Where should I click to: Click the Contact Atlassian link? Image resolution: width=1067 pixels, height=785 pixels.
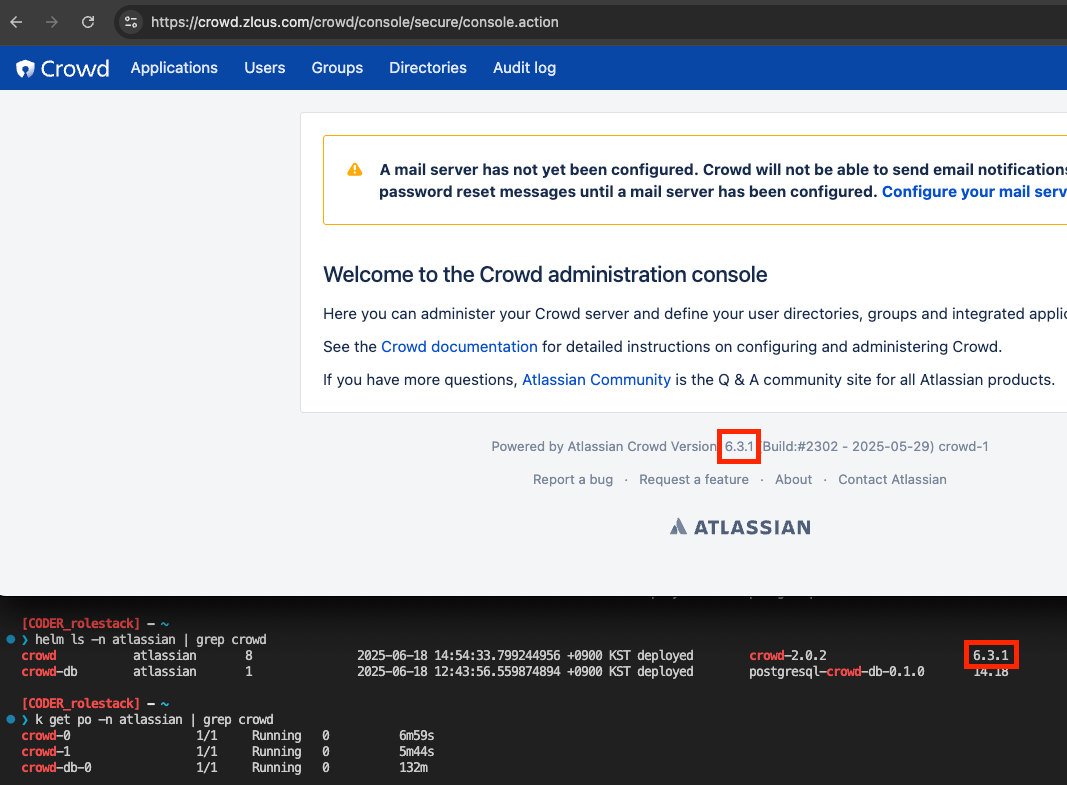pyautogui.click(x=892, y=480)
